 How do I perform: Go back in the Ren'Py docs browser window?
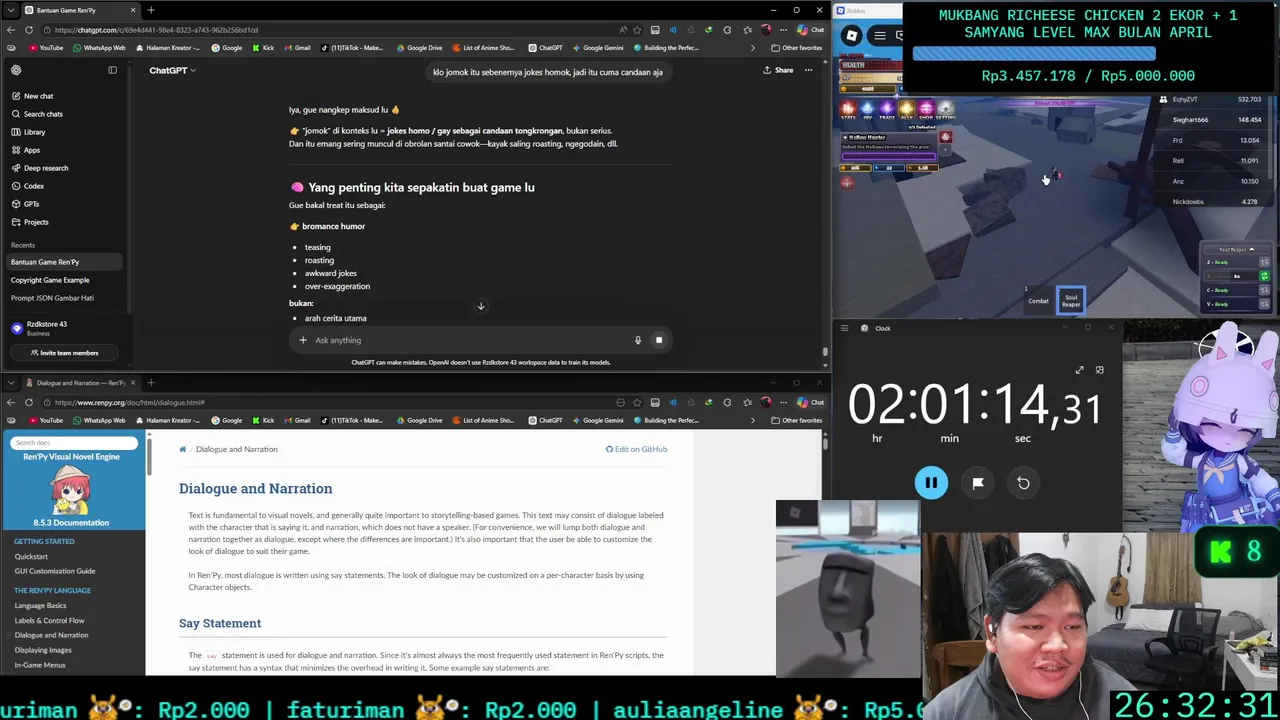coord(11,402)
